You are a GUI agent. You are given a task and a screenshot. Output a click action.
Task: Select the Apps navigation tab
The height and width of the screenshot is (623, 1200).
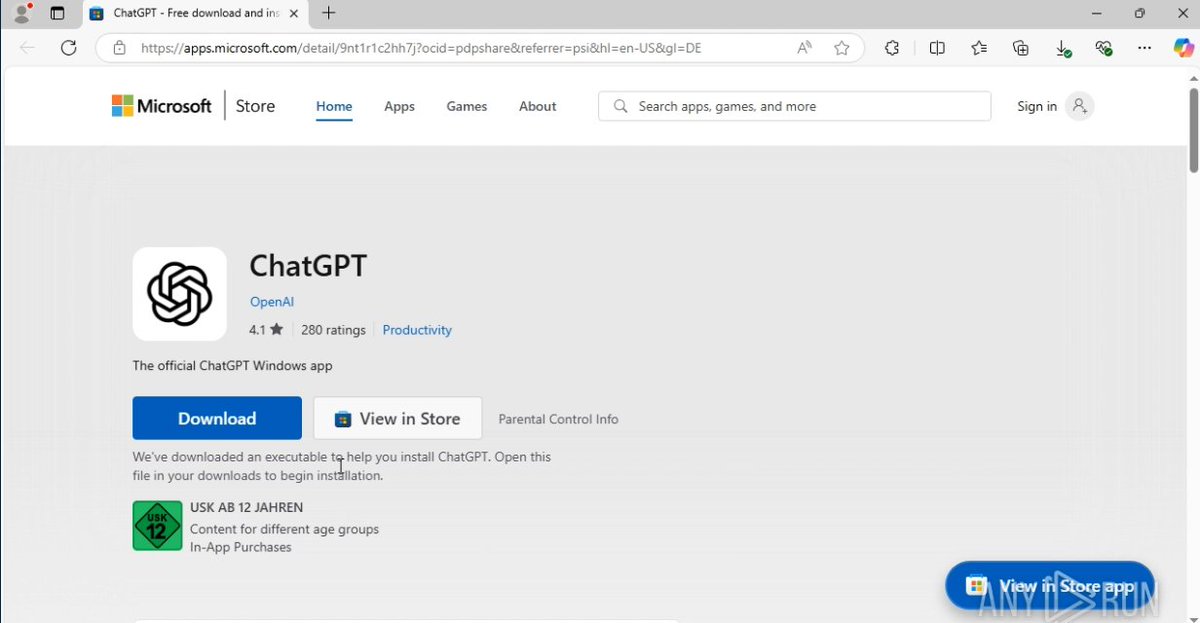[399, 106]
